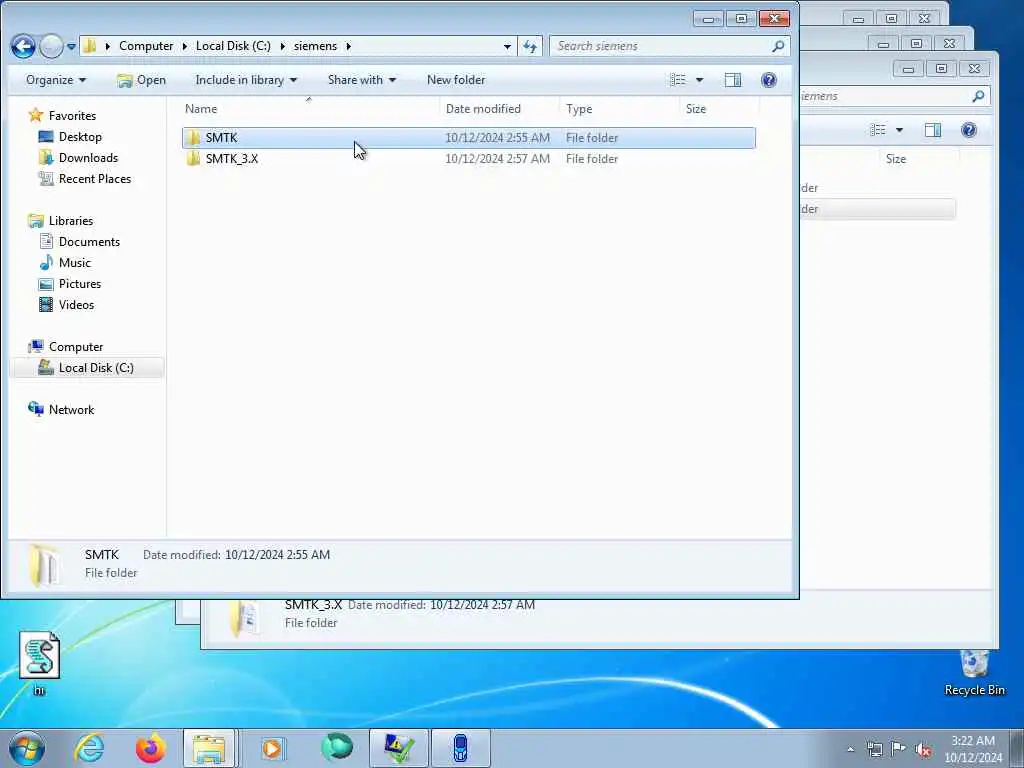This screenshot has height=768, width=1024.
Task: Toggle the preview pane
Action: 733,80
